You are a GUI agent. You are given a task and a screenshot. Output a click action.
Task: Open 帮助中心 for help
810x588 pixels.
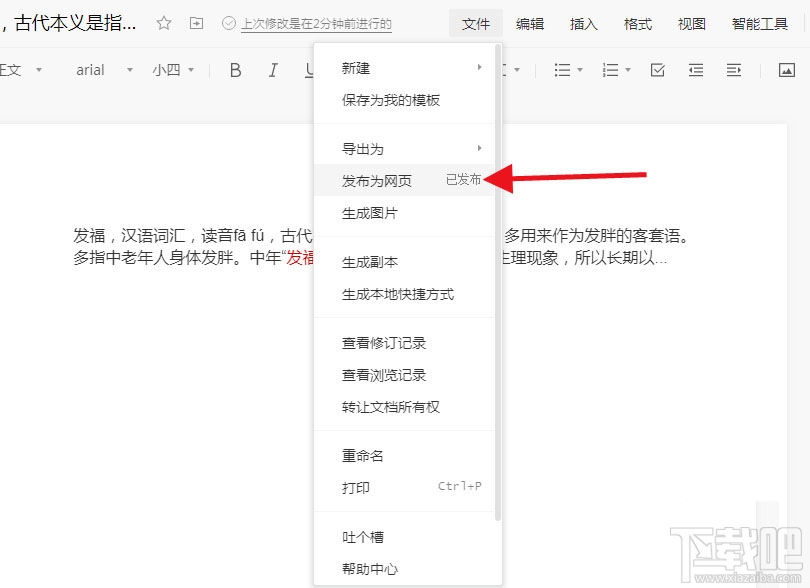(372, 568)
